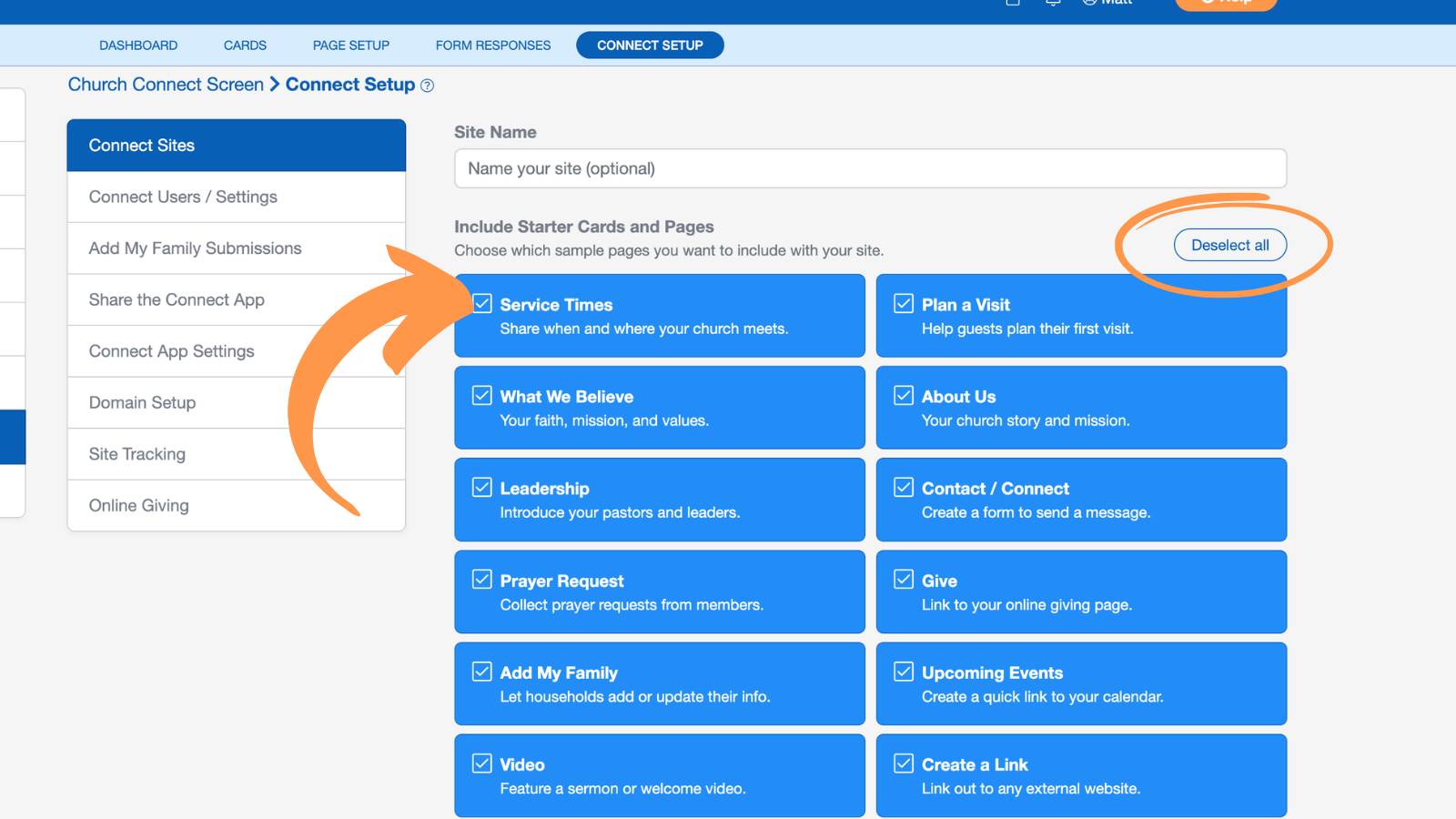The image size is (1456, 819).
Task: Click 'Share when and where your church meets.' text
Action: (x=644, y=329)
